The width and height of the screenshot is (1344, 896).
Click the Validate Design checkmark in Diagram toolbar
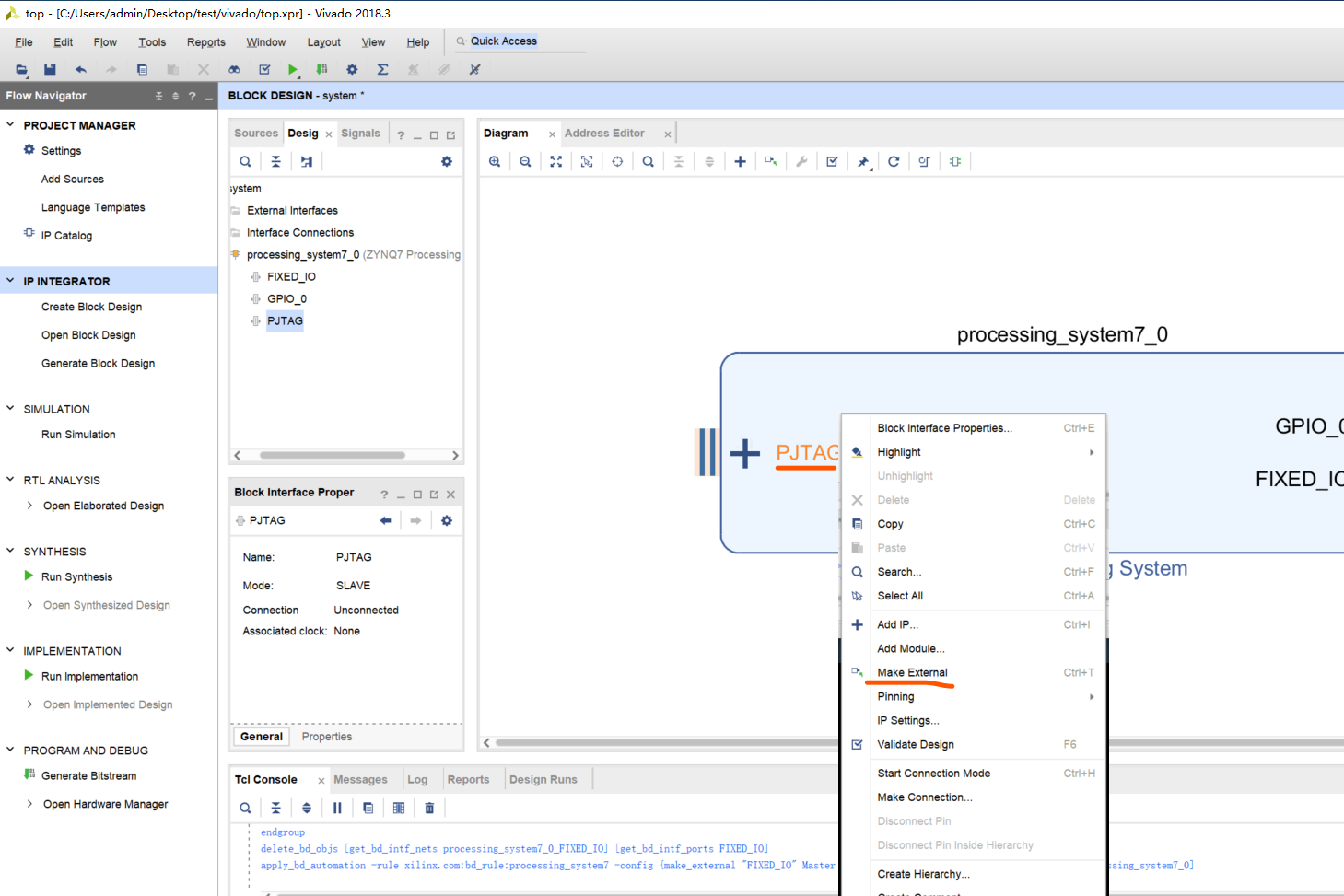point(832,161)
